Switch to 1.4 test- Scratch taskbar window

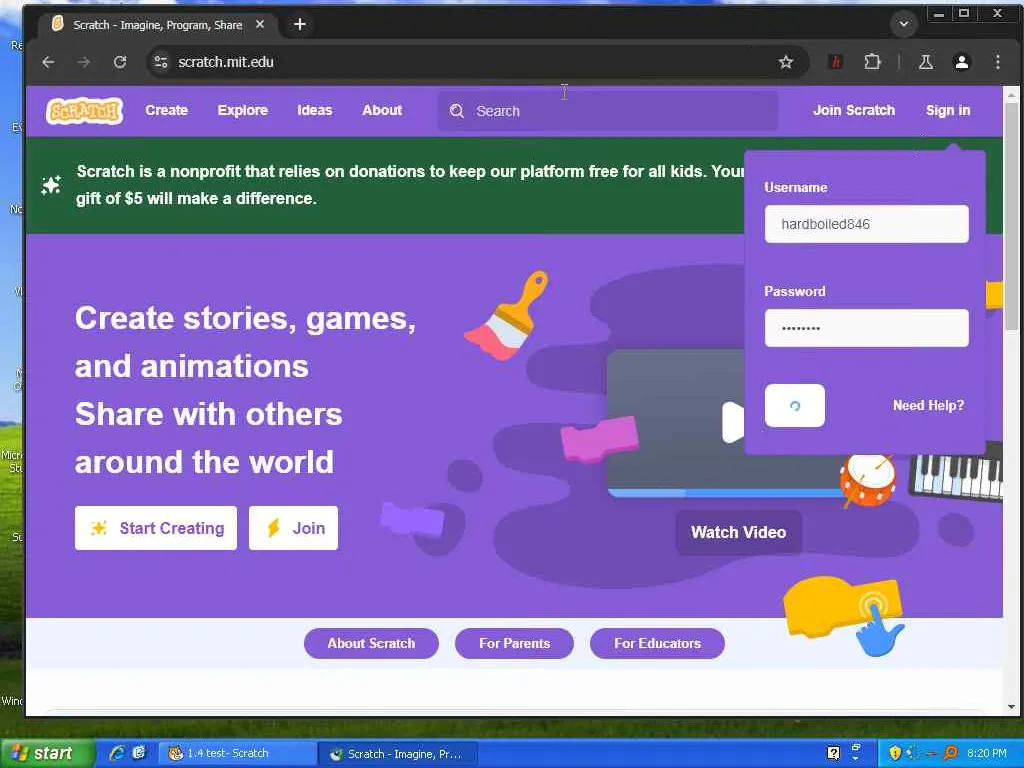tap(238, 753)
